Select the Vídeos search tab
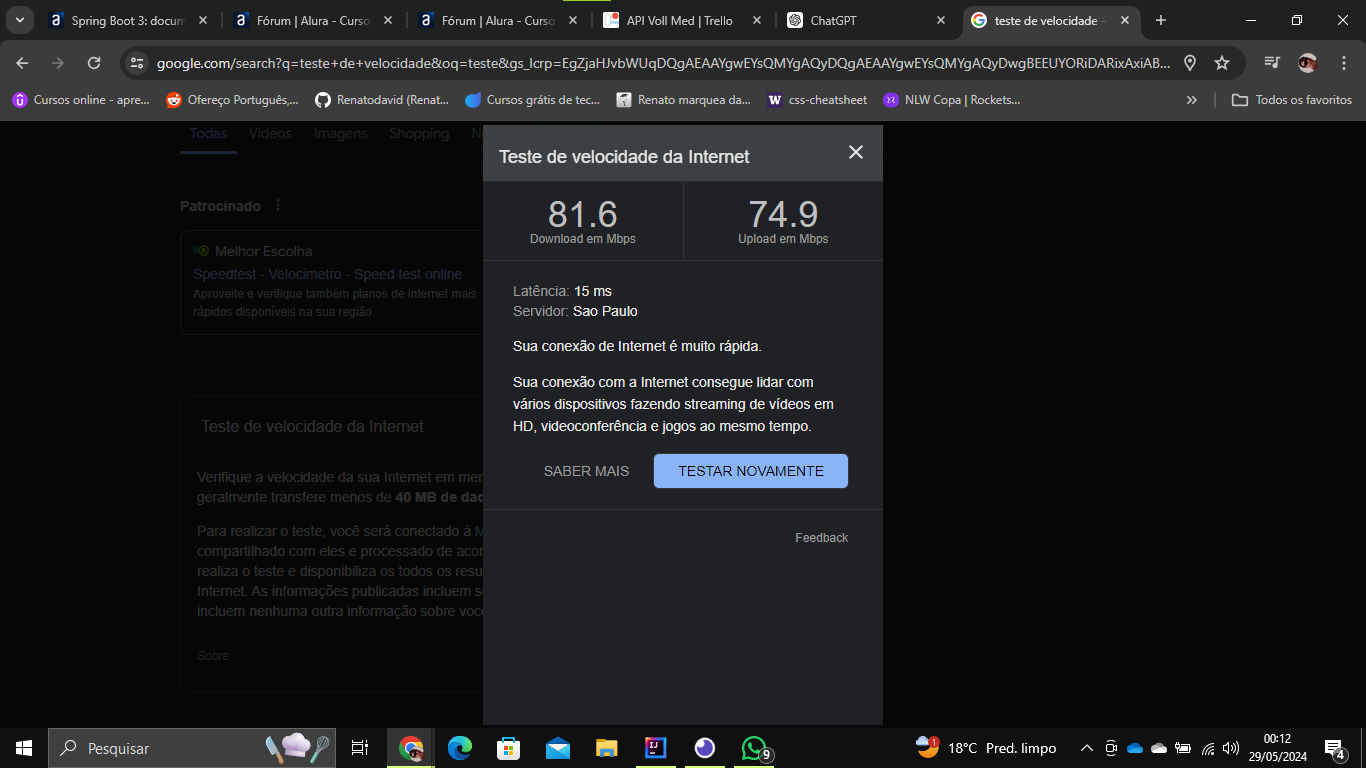This screenshot has height=768, width=1366. [x=270, y=134]
